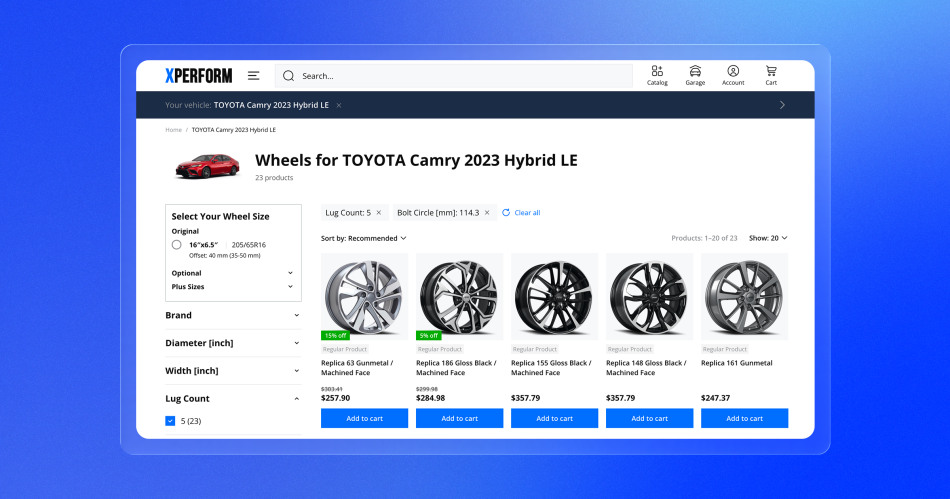Open the Catalog icon in header

[657, 72]
